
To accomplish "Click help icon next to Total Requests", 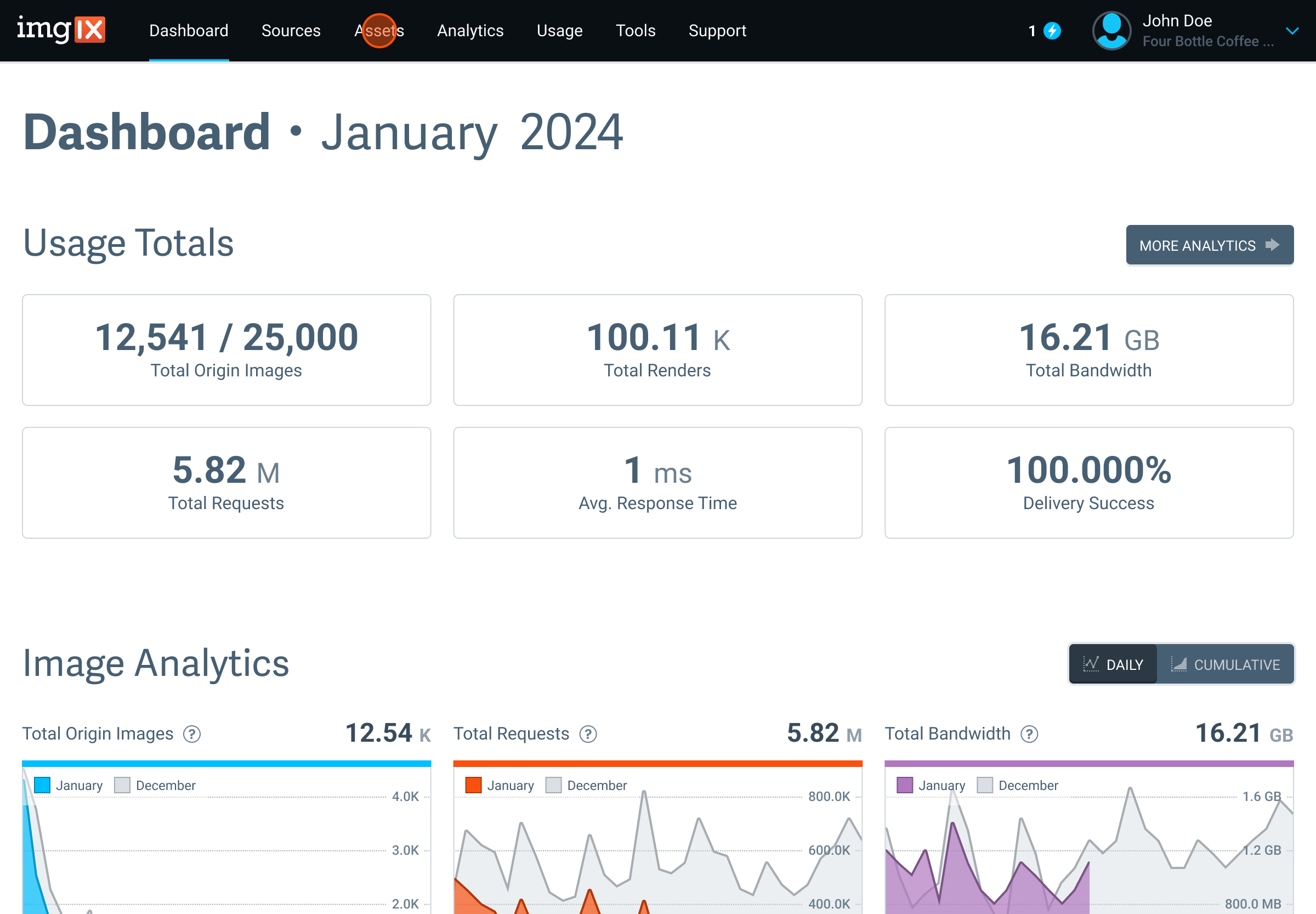I will [588, 734].
